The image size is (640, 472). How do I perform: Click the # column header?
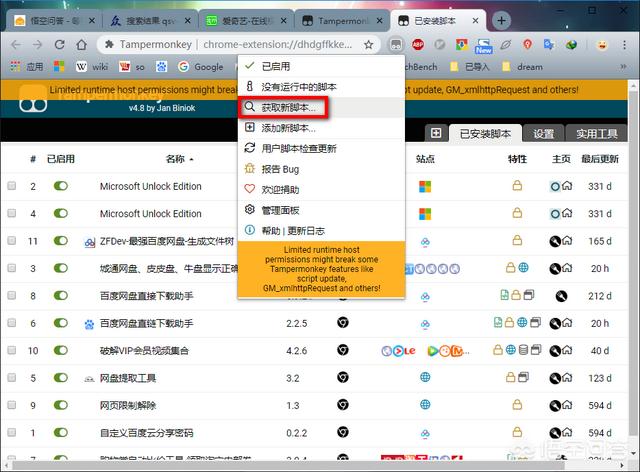tap(33, 159)
